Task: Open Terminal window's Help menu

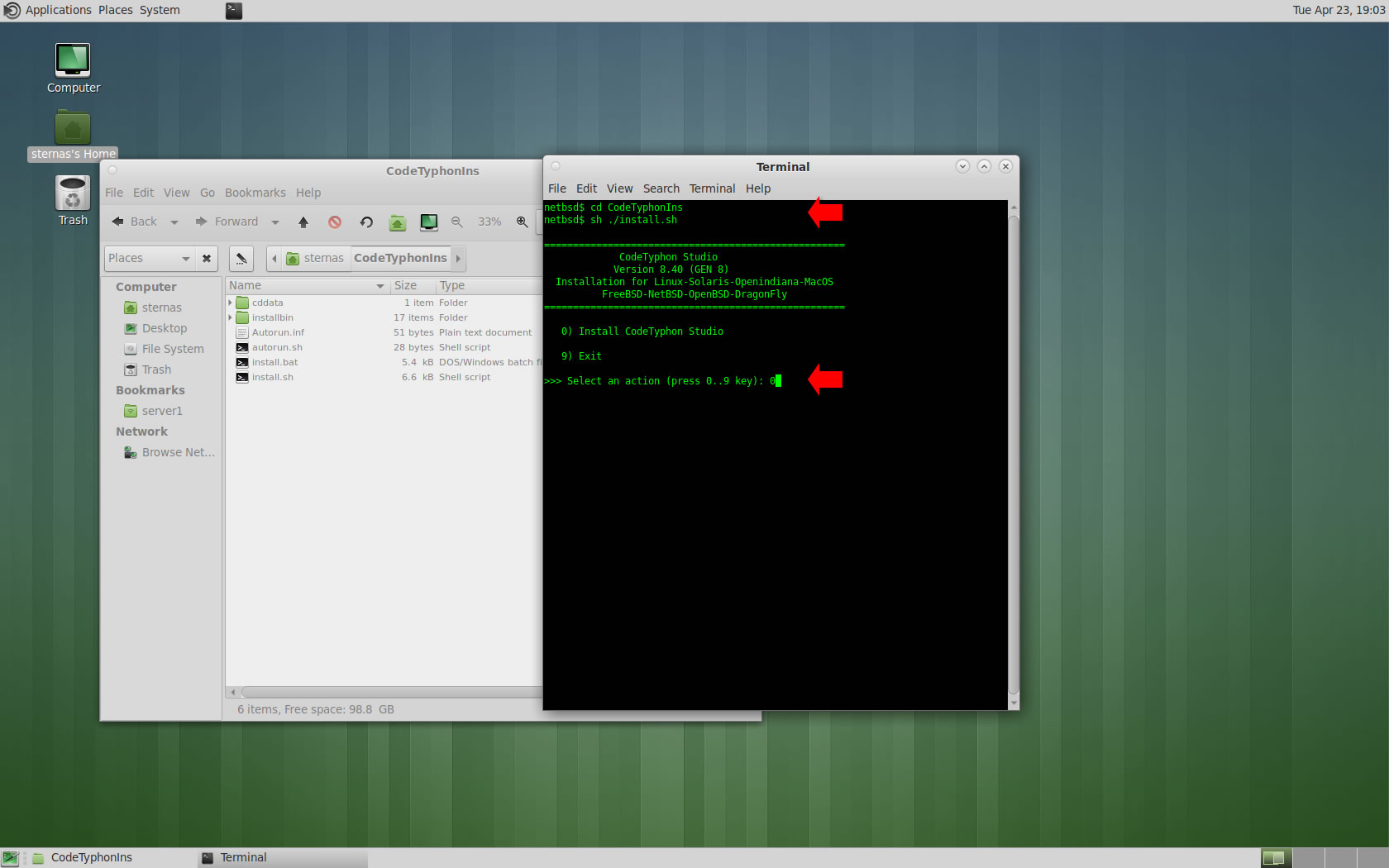Action: click(x=757, y=188)
